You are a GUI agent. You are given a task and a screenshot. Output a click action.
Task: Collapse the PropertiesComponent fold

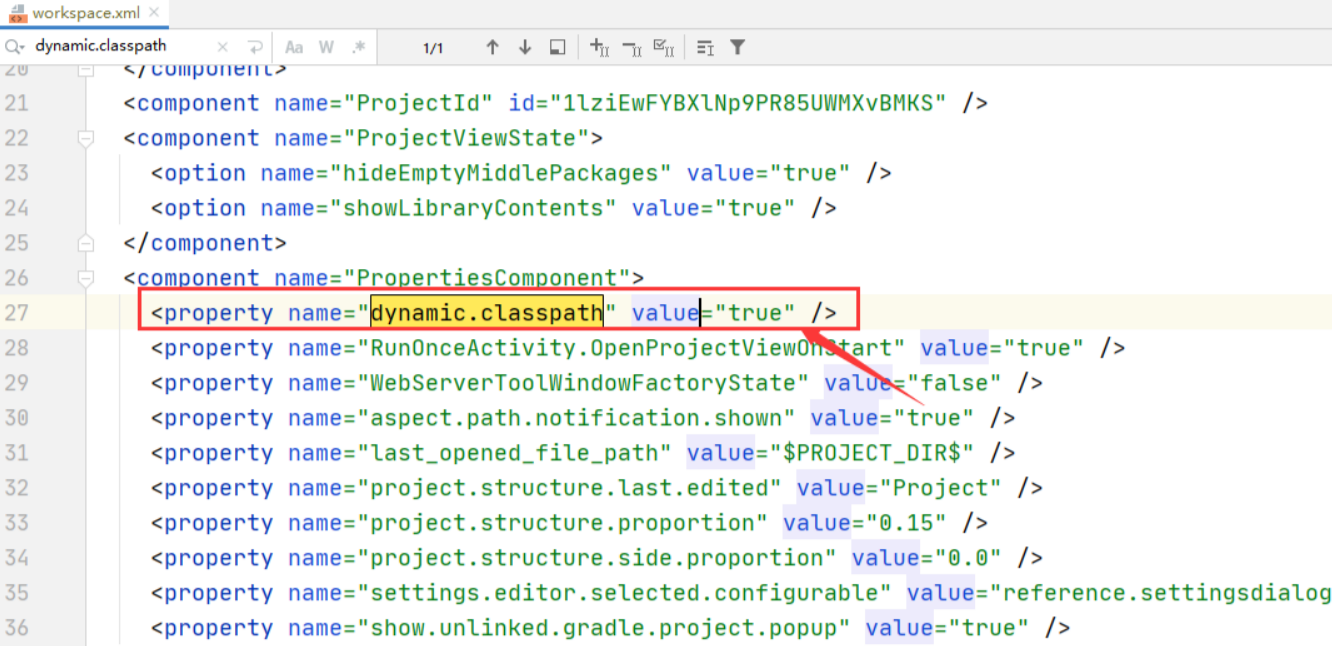click(x=85, y=278)
